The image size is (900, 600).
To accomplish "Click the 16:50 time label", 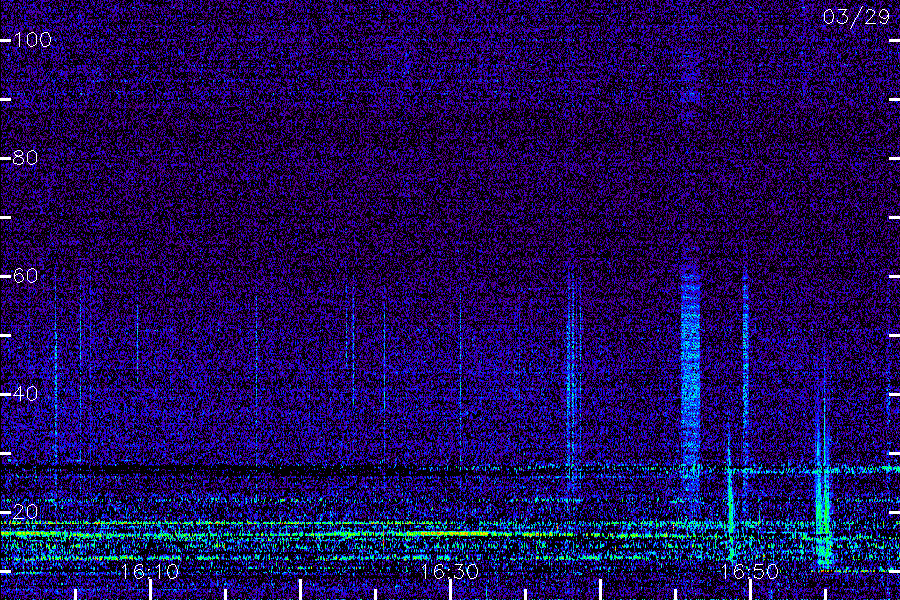I will click(750, 571).
